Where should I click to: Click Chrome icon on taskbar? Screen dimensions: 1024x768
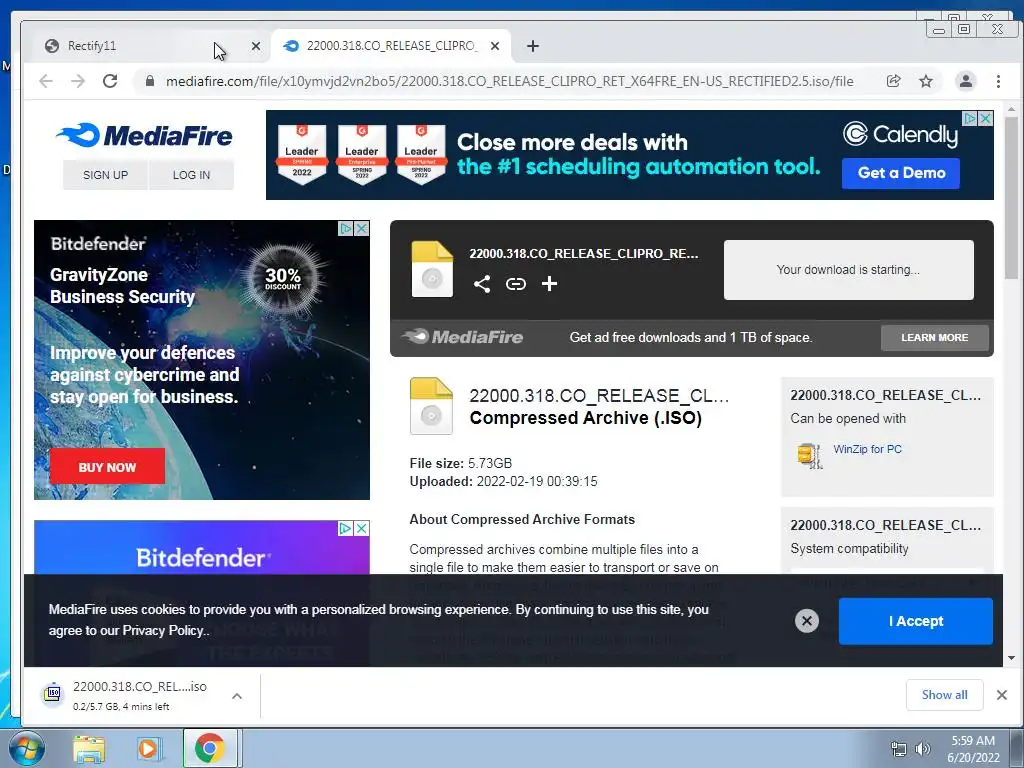209,748
